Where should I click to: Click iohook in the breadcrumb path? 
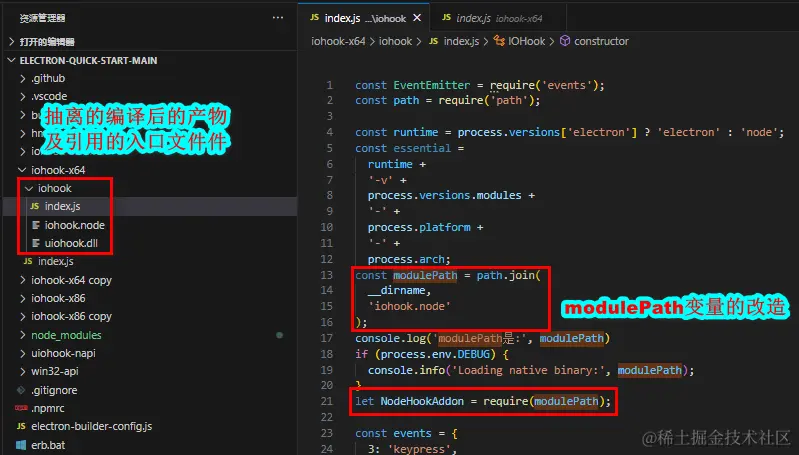[395, 41]
